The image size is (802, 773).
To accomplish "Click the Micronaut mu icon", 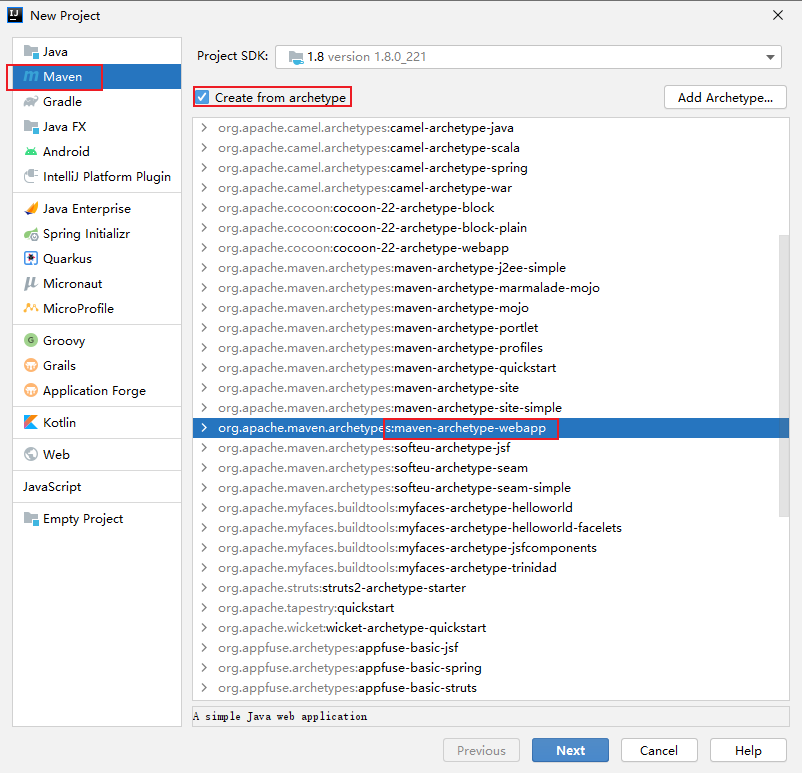I will [31, 283].
